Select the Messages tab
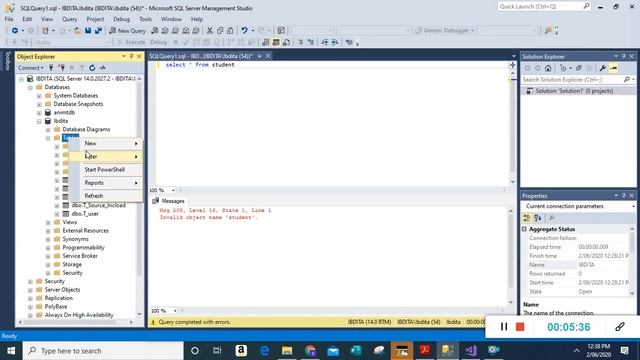This screenshot has height=360, width=640. (168, 201)
